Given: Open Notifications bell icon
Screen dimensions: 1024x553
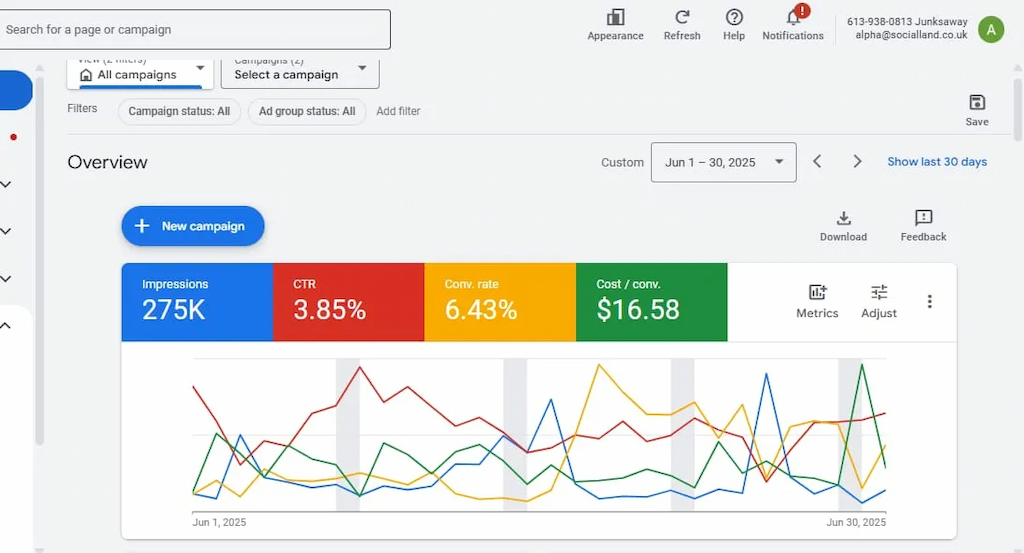Looking at the screenshot, I should 793,17.
